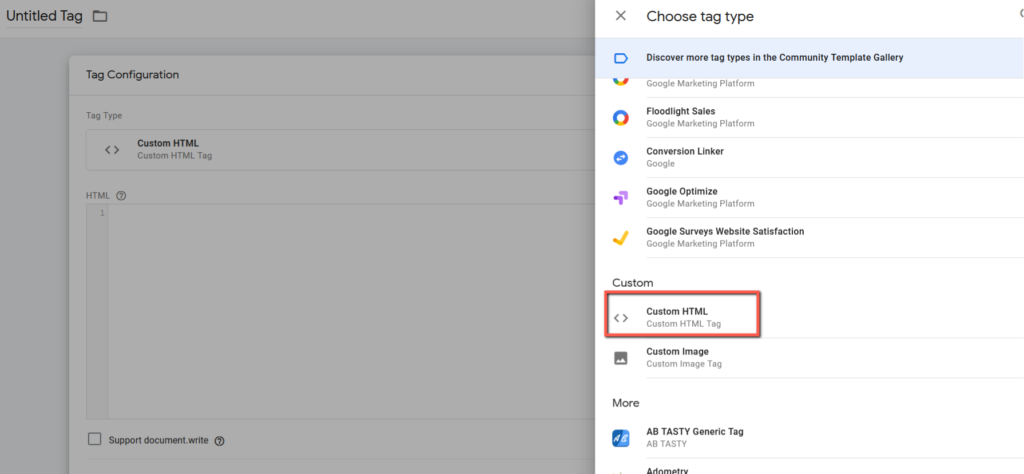The width and height of the screenshot is (1024, 474).
Task: Choose the Google Optimize icon
Action: pyautogui.click(x=621, y=198)
